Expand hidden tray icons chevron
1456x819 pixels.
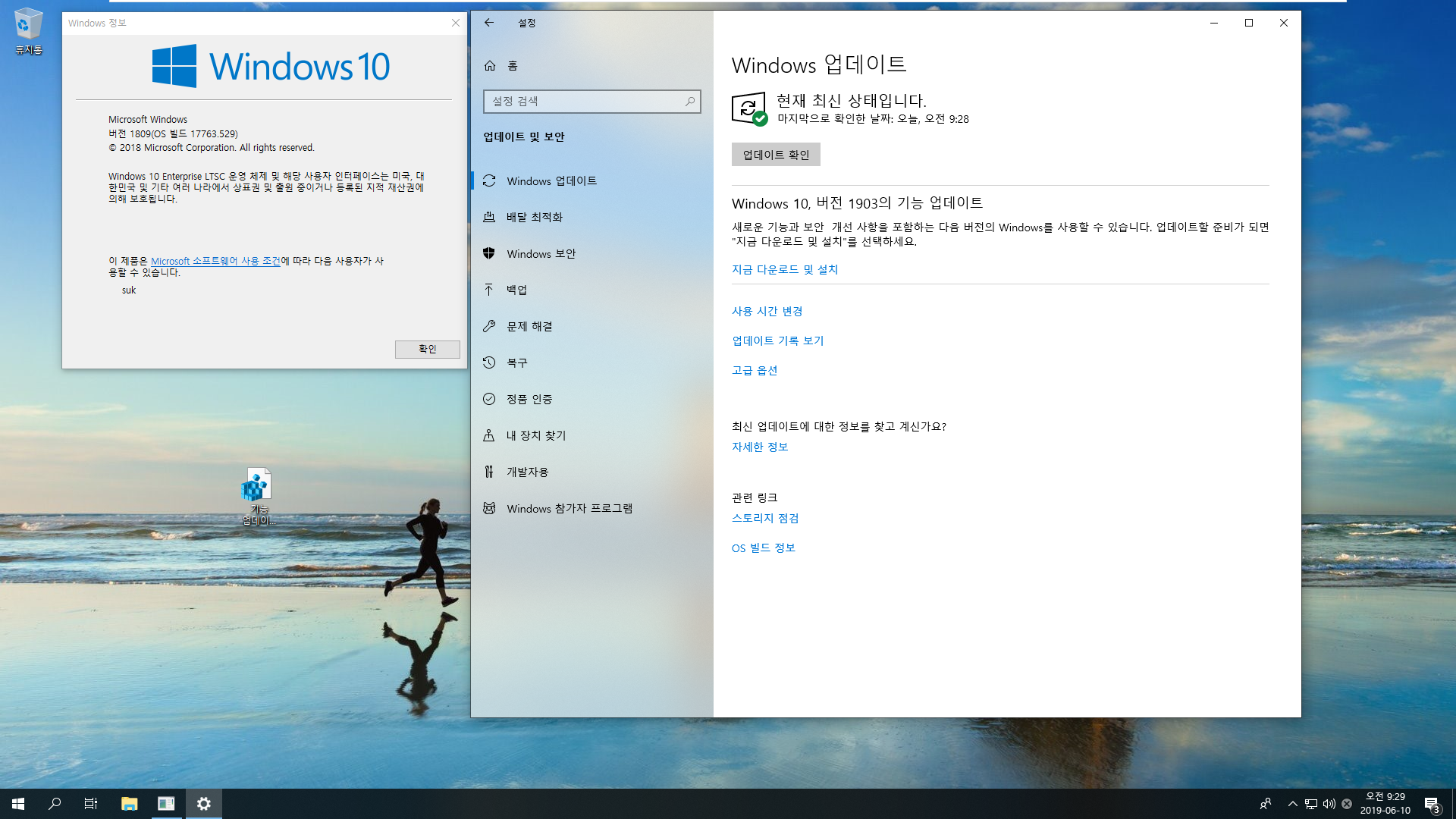(1293, 804)
